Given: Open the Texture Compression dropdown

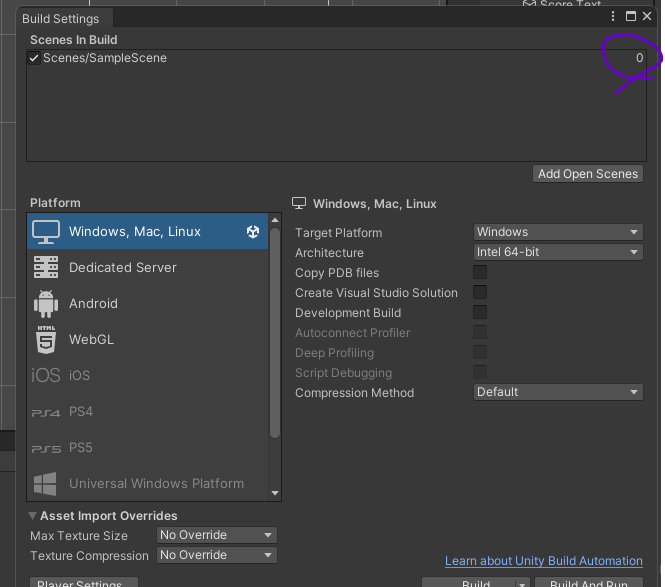Looking at the screenshot, I should (x=217, y=555).
